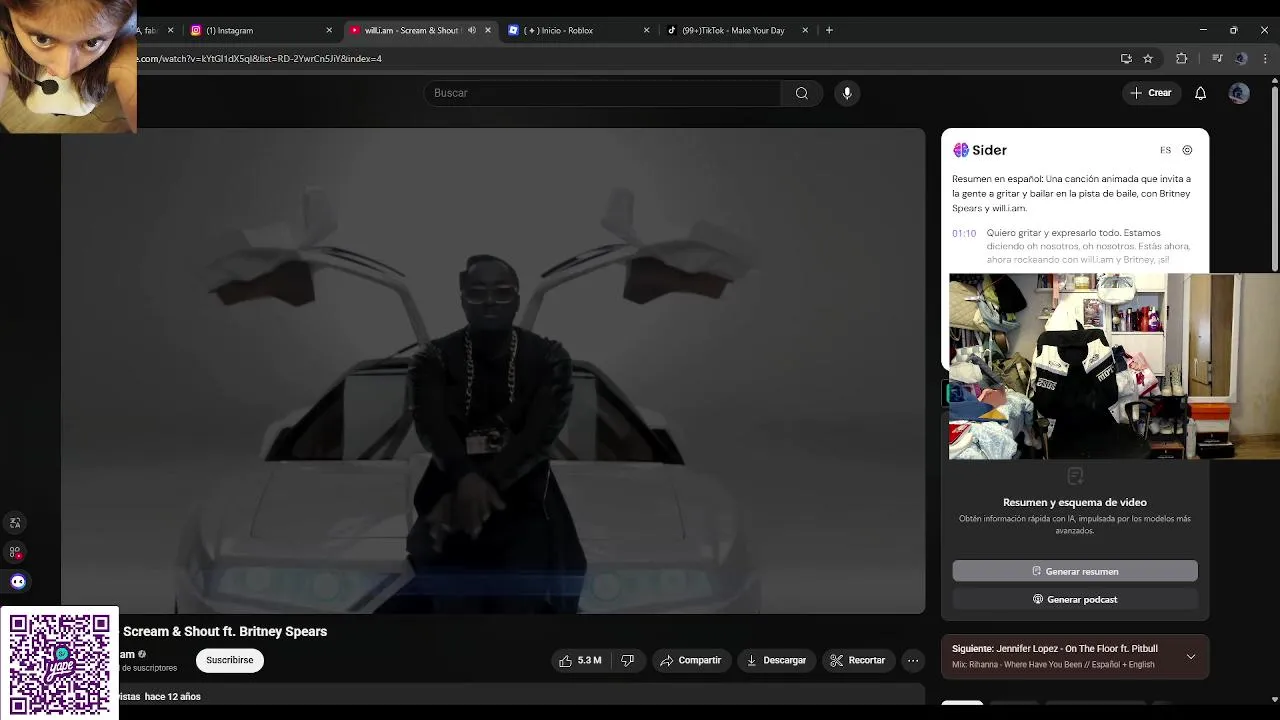Close the TikTok tab
Image resolution: width=1280 pixels, height=720 pixels.
pos(805,30)
